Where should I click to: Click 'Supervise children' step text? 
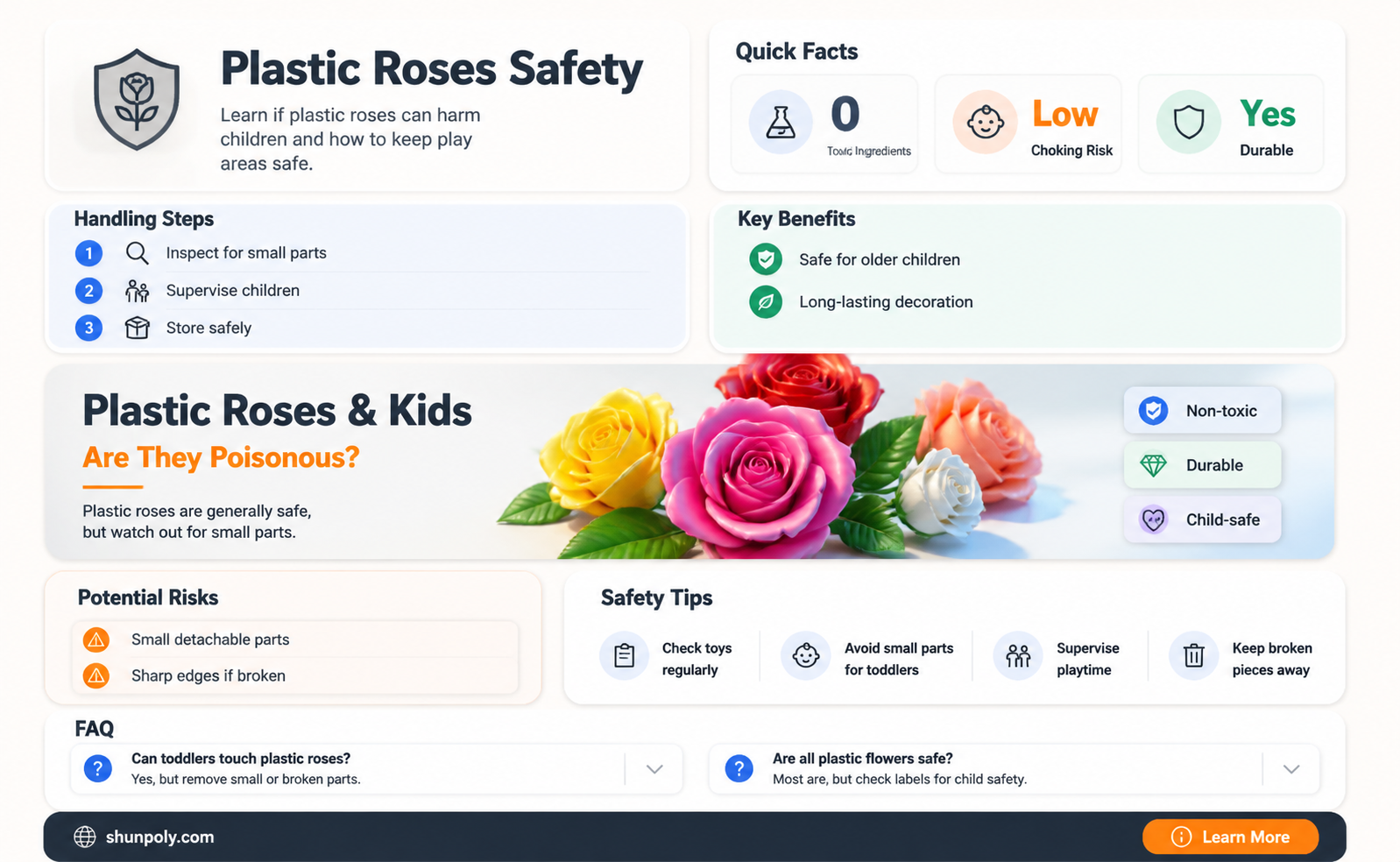[233, 291]
